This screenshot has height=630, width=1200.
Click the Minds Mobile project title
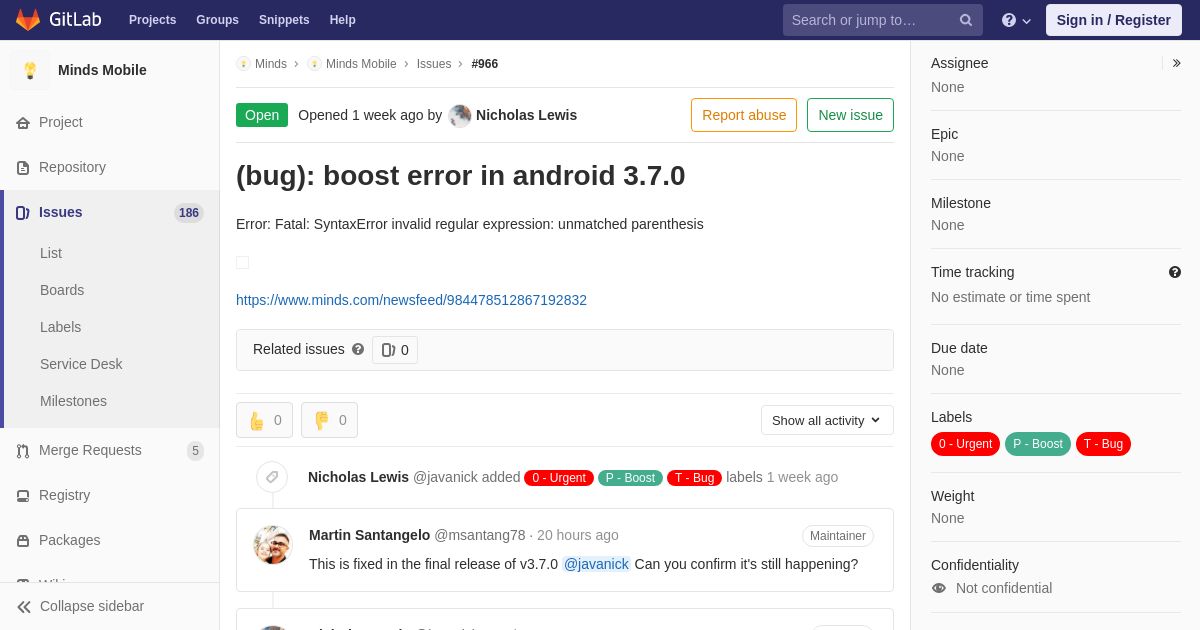click(x=102, y=70)
